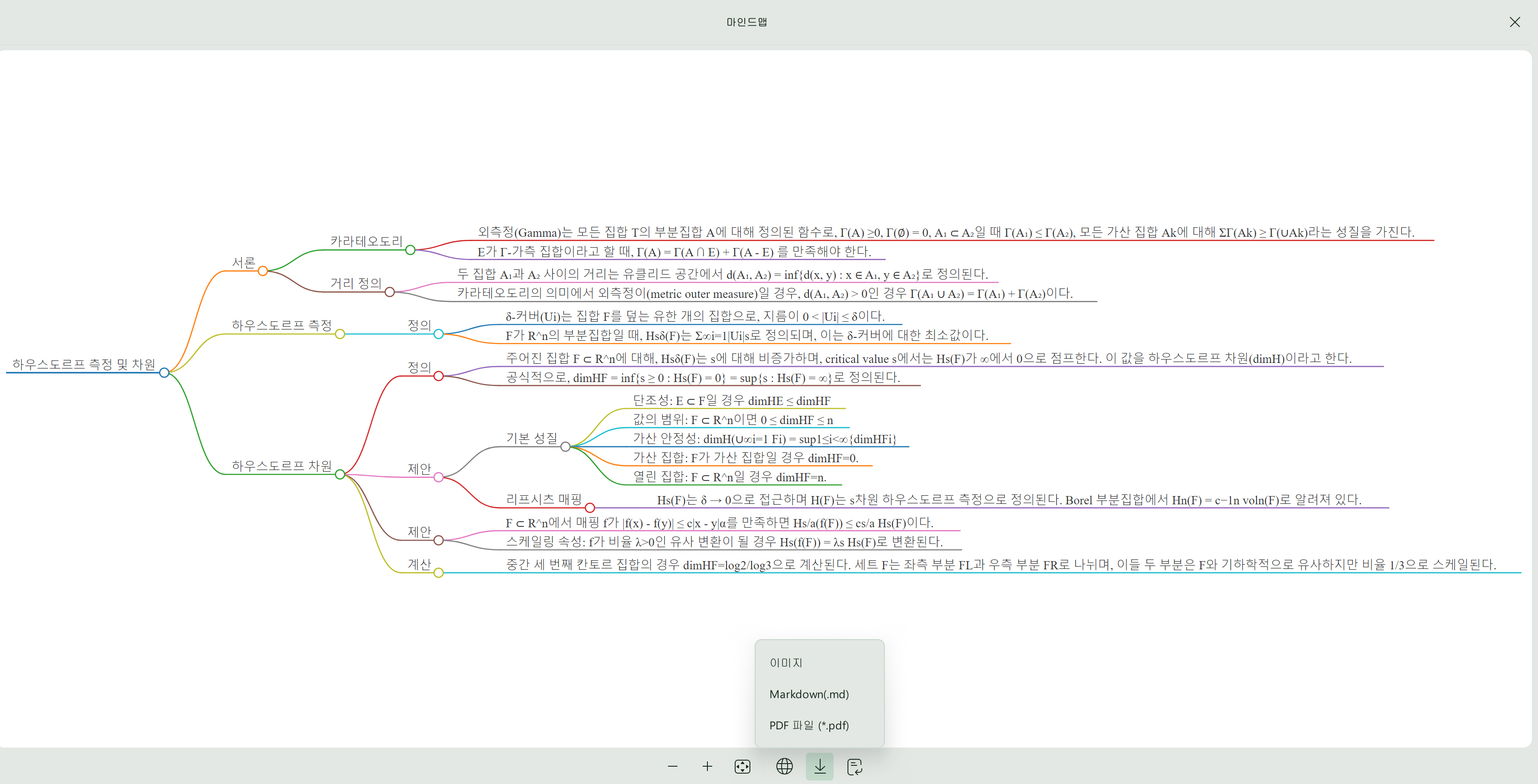
Task: Collapse the 거리 정의 branch circle
Action: (390, 292)
